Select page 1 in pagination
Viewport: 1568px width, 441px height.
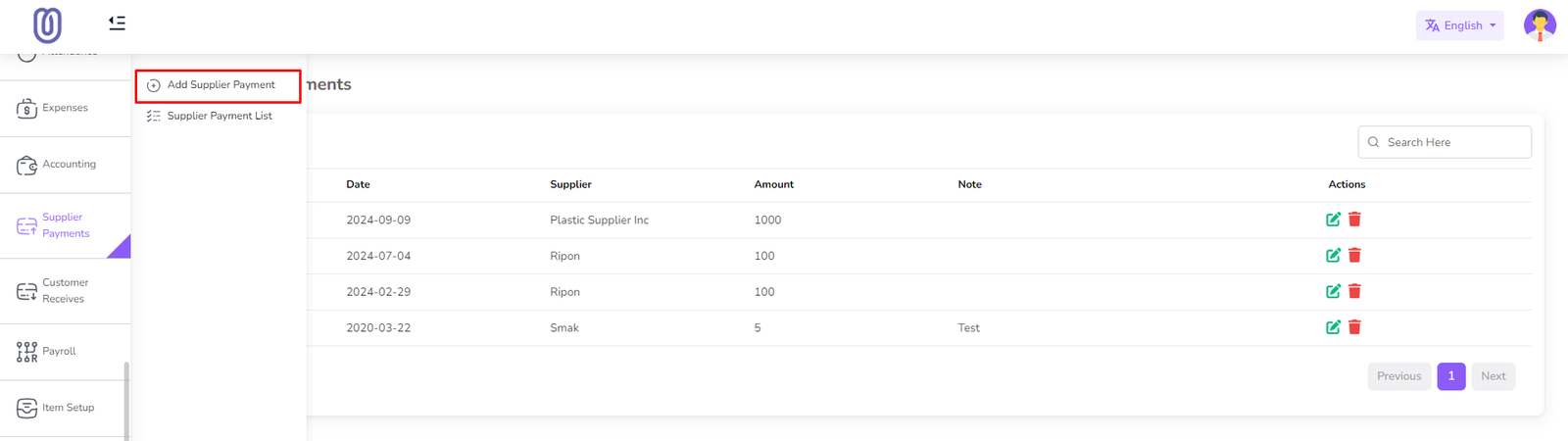coord(1450,376)
